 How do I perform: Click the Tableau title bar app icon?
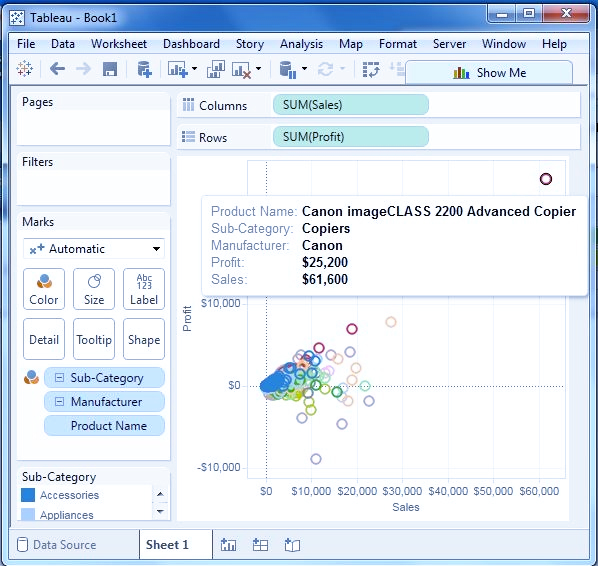tap(17, 18)
